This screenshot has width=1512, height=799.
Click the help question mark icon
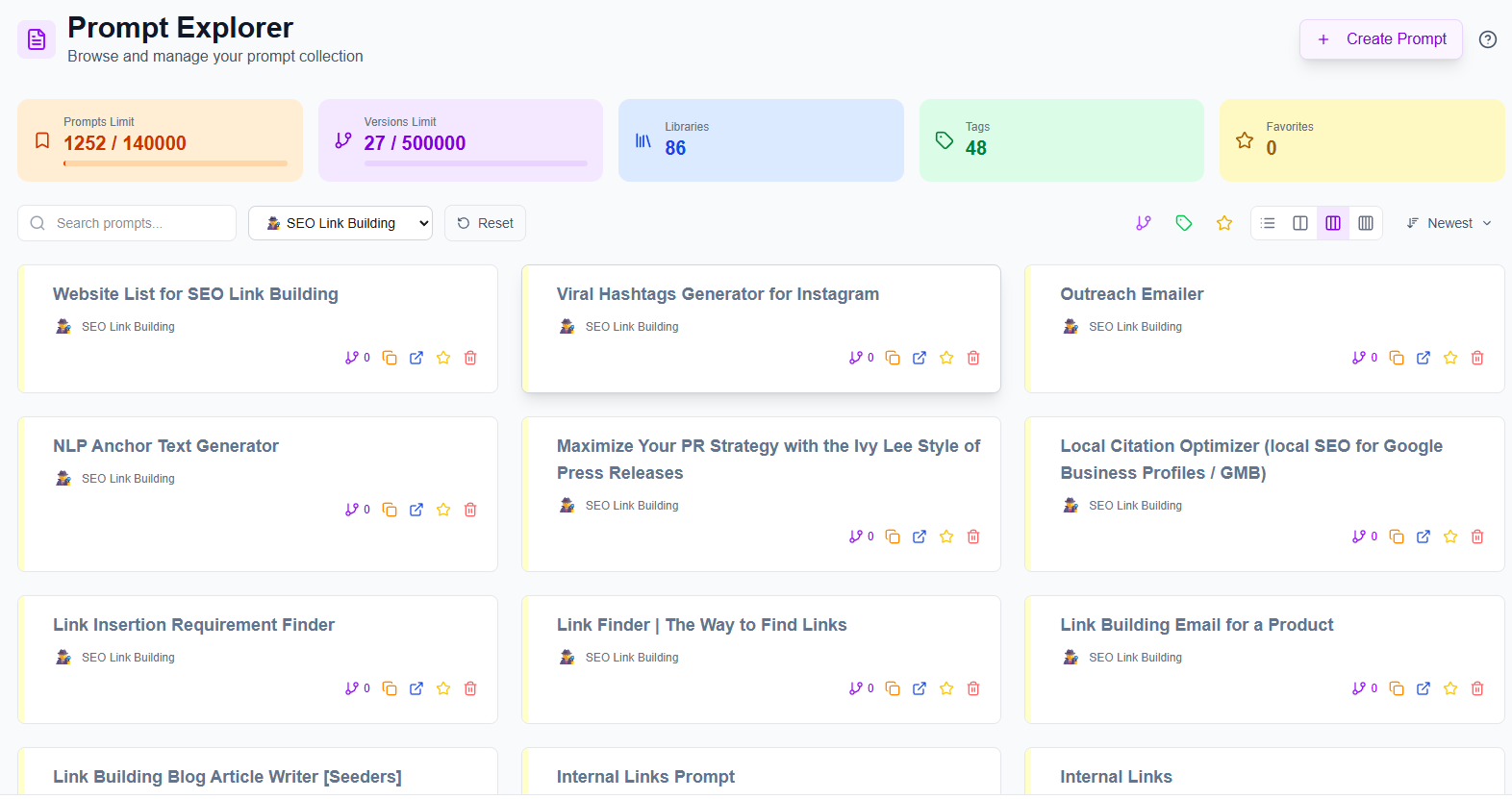click(x=1487, y=39)
